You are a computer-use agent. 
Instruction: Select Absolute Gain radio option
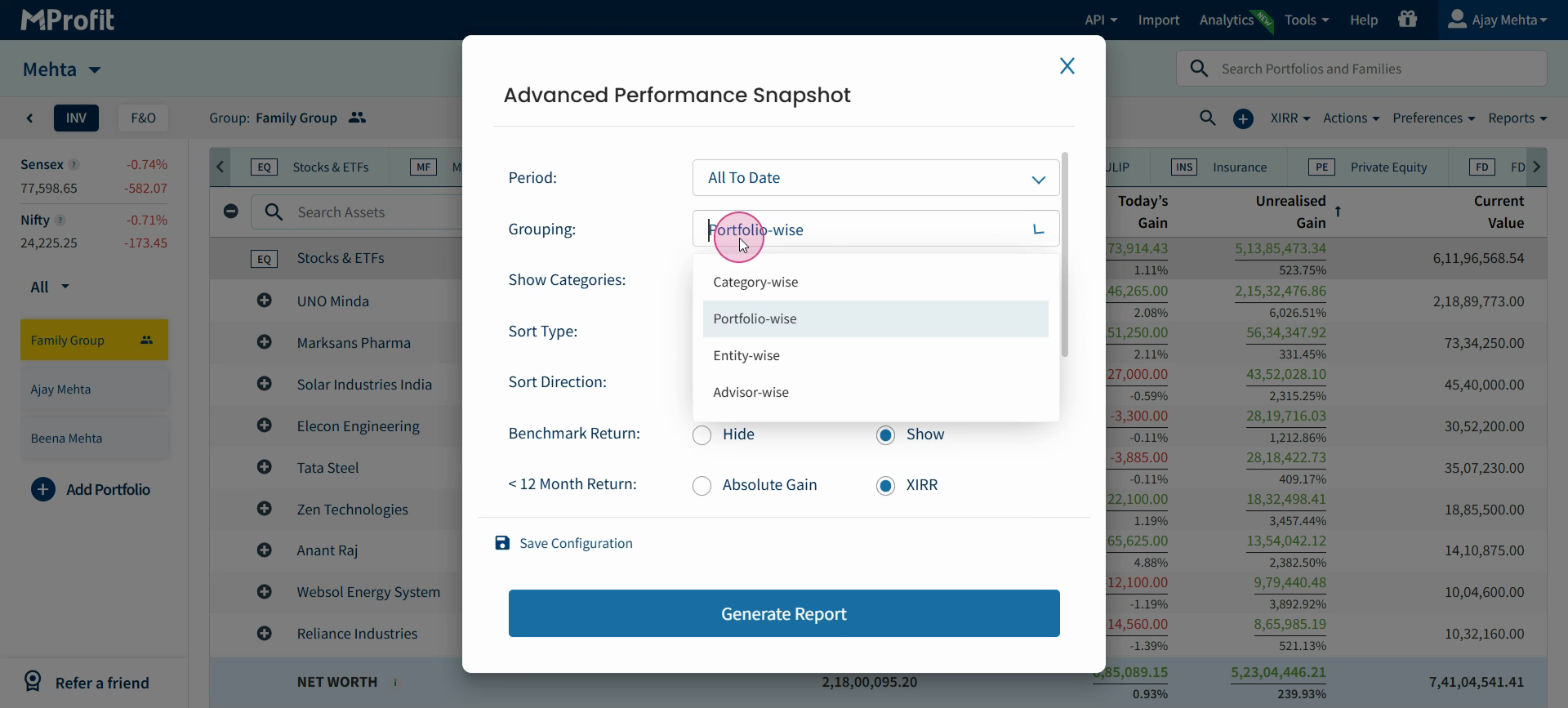click(702, 486)
